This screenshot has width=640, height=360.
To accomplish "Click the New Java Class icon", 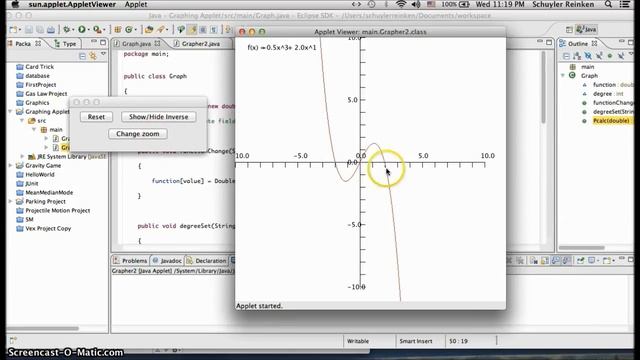I will pos(129,29).
